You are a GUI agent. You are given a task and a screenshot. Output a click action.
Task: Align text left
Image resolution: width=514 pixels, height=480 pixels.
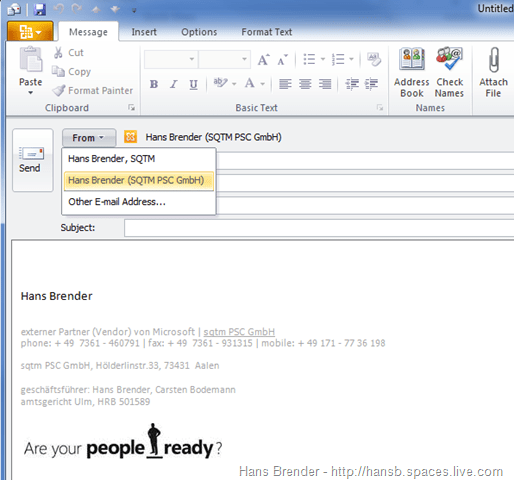tap(285, 84)
